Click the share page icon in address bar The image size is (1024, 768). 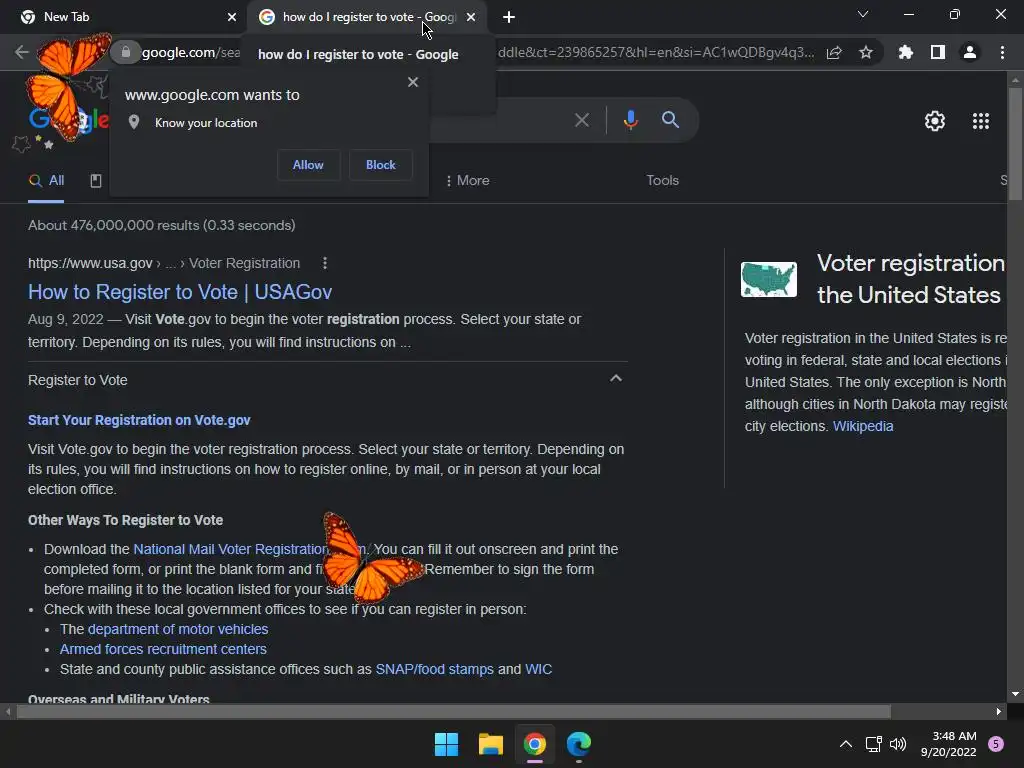834,52
